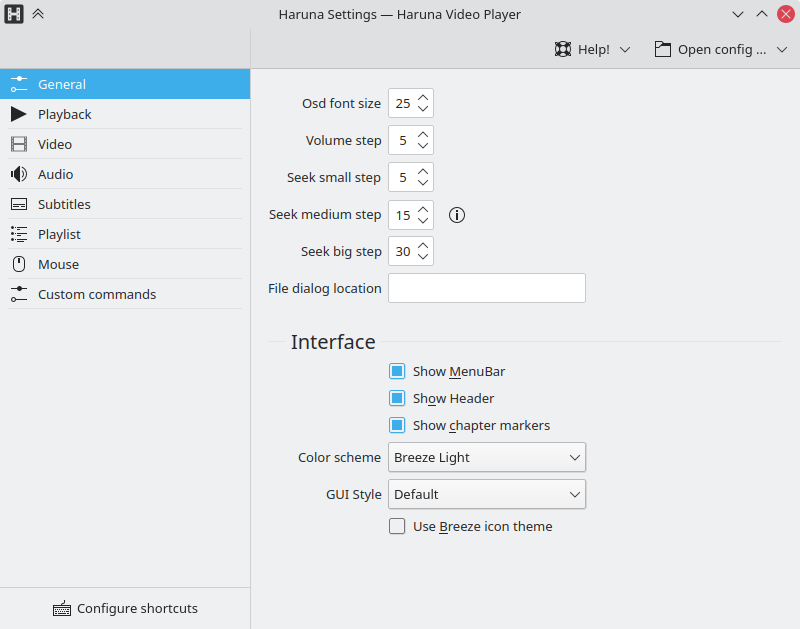Switch to the Custom commands section

click(97, 294)
